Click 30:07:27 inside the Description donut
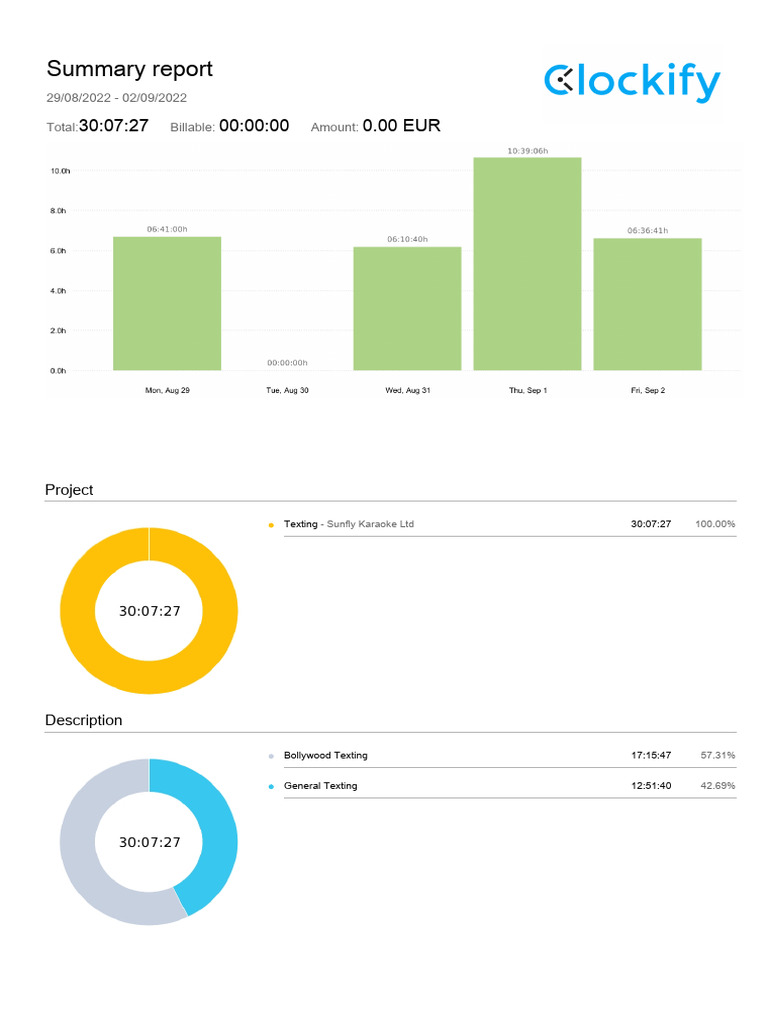The image size is (768, 1024). [x=150, y=842]
